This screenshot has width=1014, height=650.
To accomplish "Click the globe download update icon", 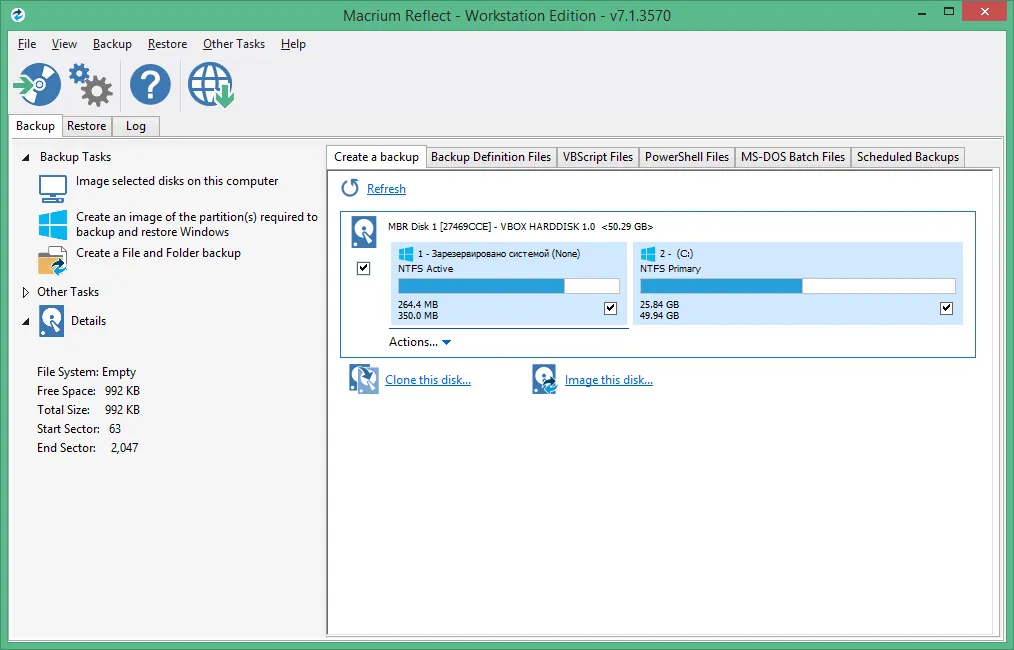I will [211, 85].
